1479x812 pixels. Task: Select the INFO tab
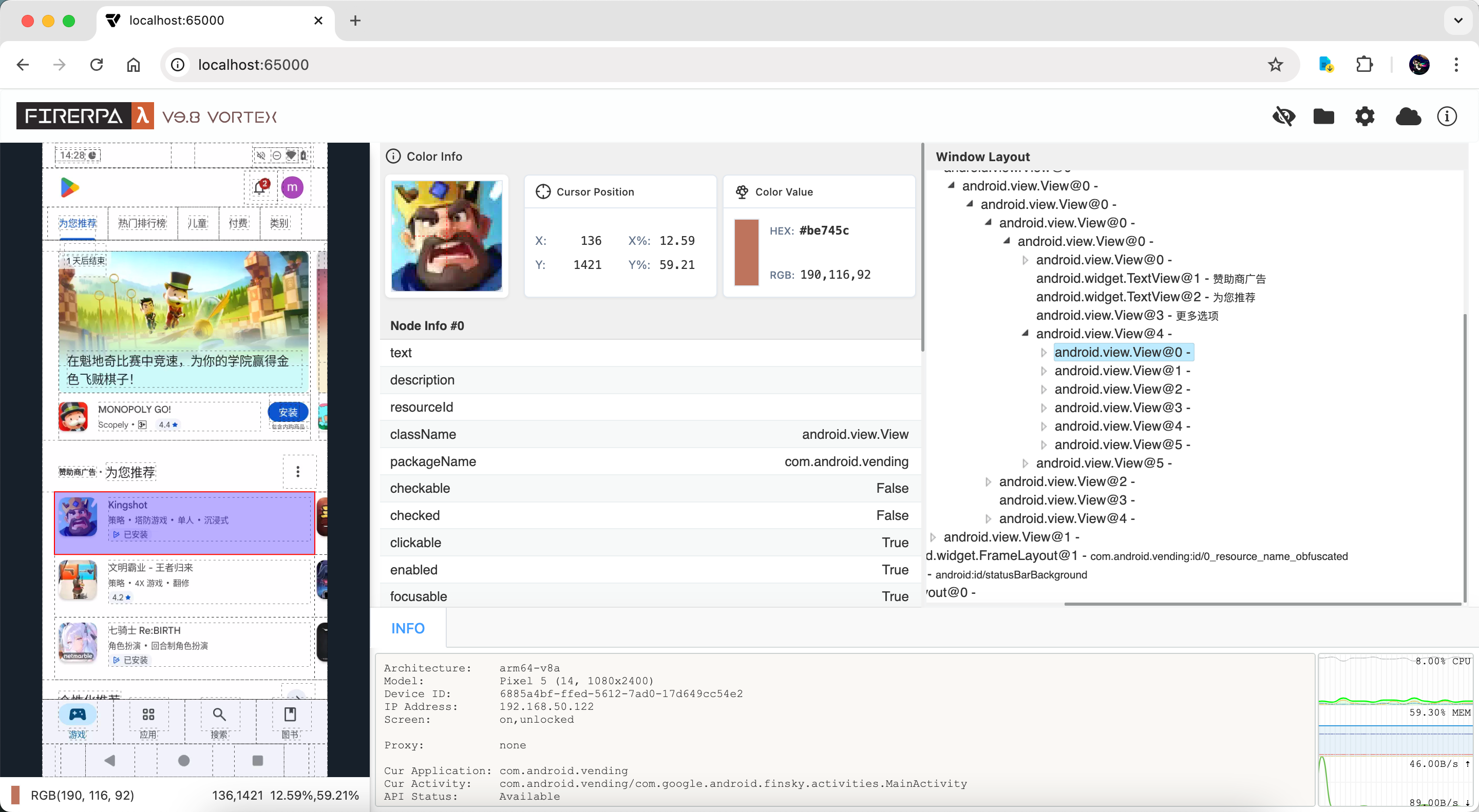(x=408, y=628)
